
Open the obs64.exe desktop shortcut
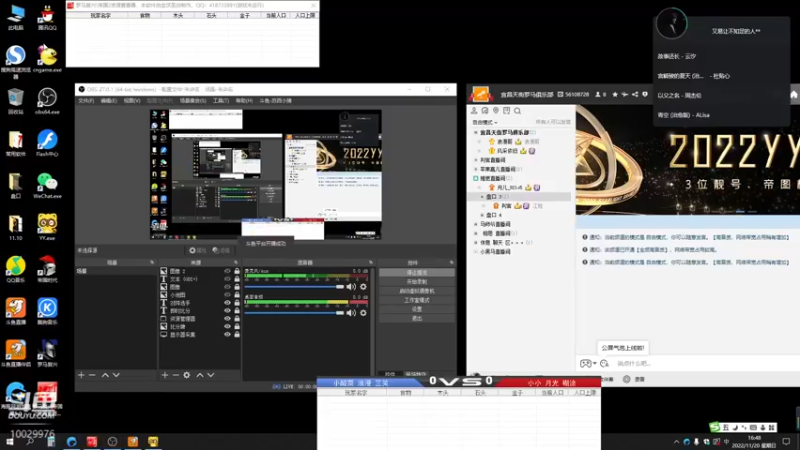pos(47,101)
